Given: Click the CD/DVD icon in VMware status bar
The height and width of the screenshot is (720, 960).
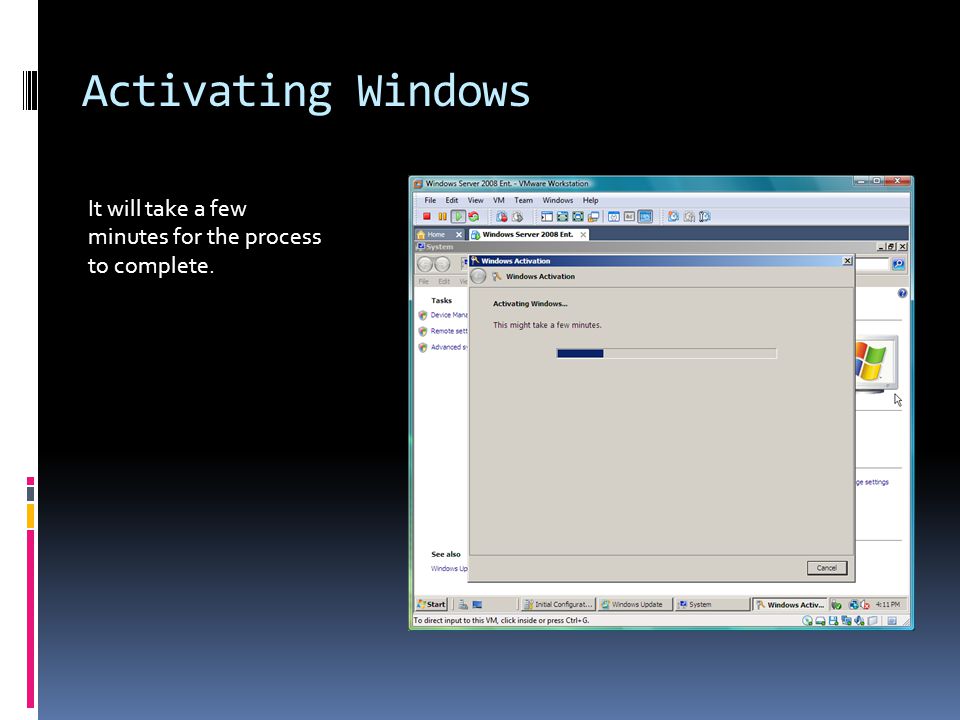Looking at the screenshot, I should coord(808,621).
